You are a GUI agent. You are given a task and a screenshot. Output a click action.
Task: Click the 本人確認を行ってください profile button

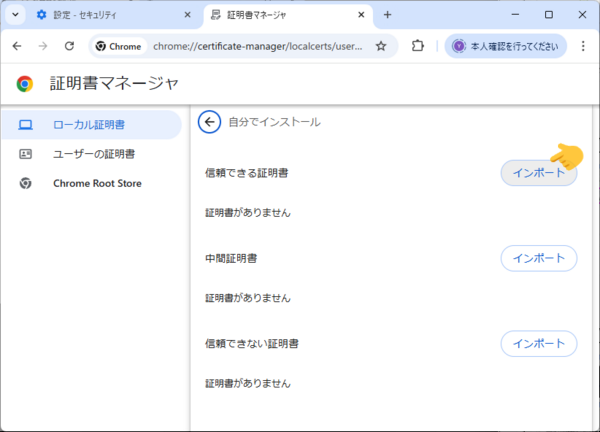coord(505,46)
